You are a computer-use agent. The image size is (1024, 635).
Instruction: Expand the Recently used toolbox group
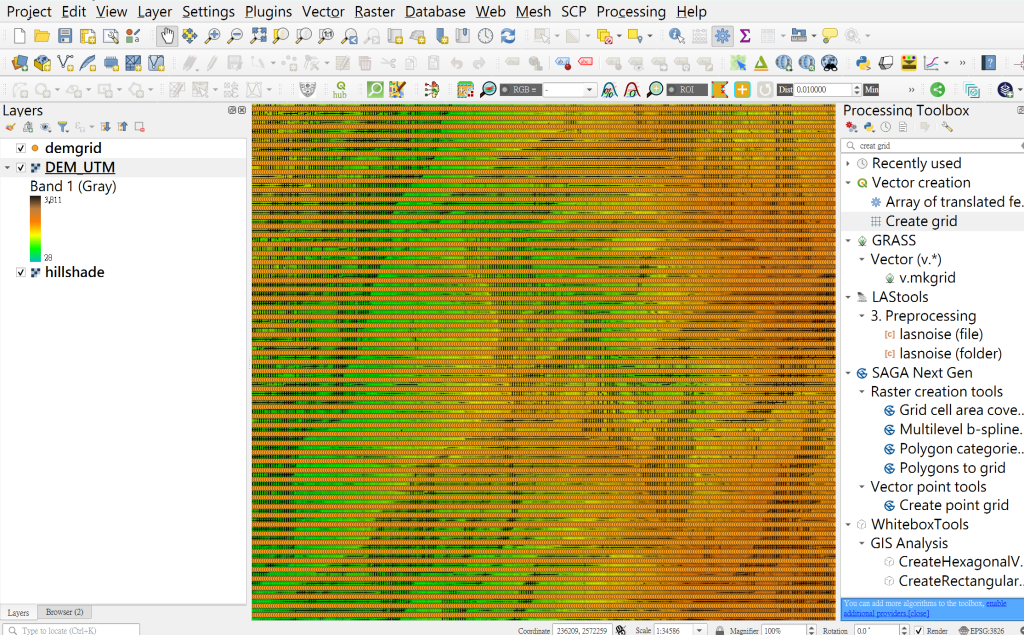[x=848, y=163]
